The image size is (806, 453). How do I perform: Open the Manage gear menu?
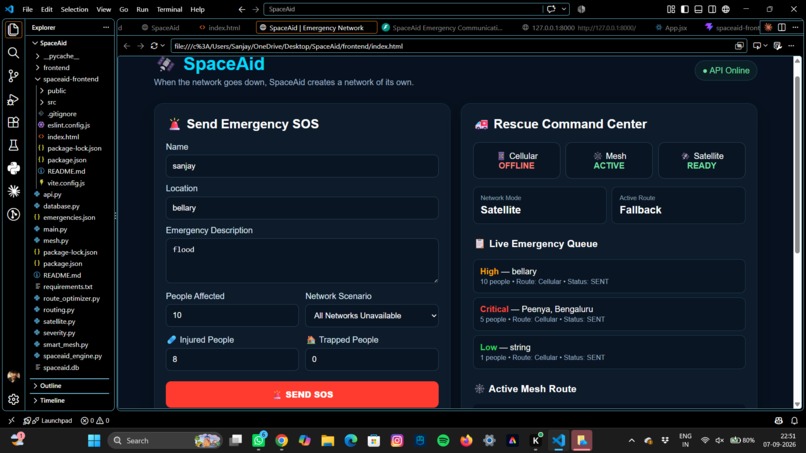click(x=13, y=399)
